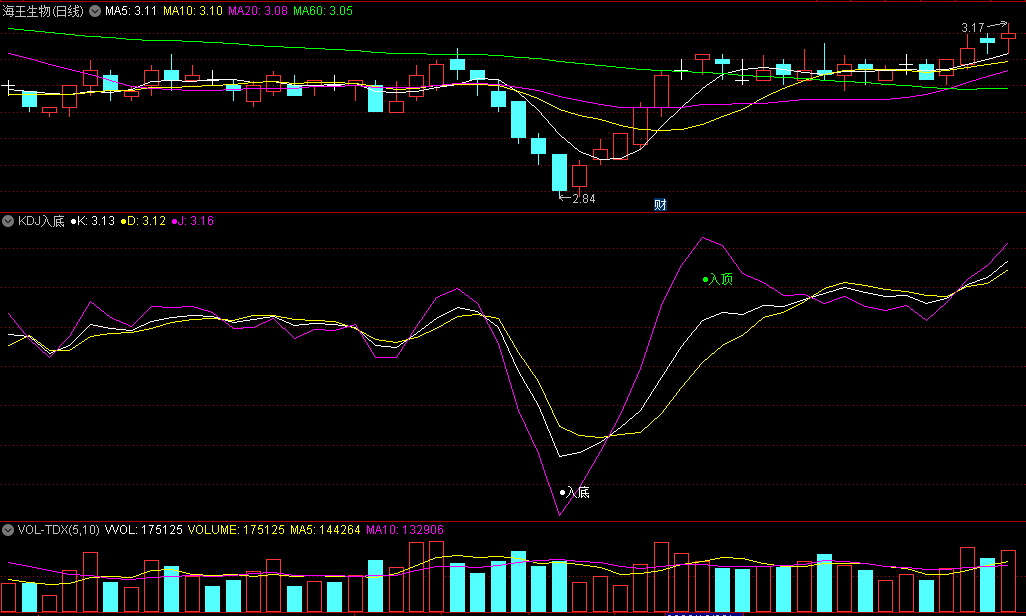Open the VOL-TDX indicator dropdown arrow
1026x616 pixels.
pyautogui.click(x=8, y=530)
